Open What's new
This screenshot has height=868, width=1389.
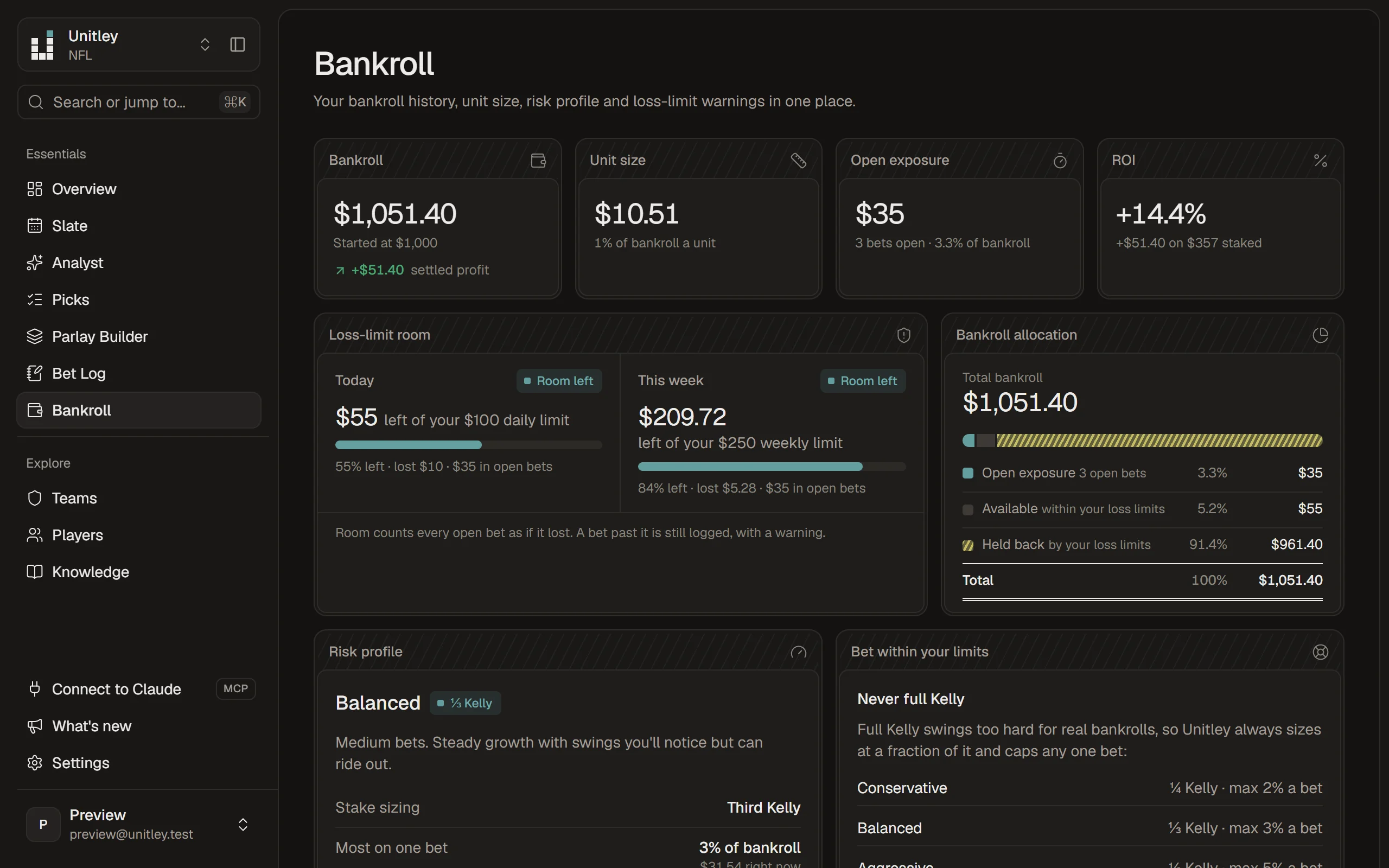(x=139, y=726)
